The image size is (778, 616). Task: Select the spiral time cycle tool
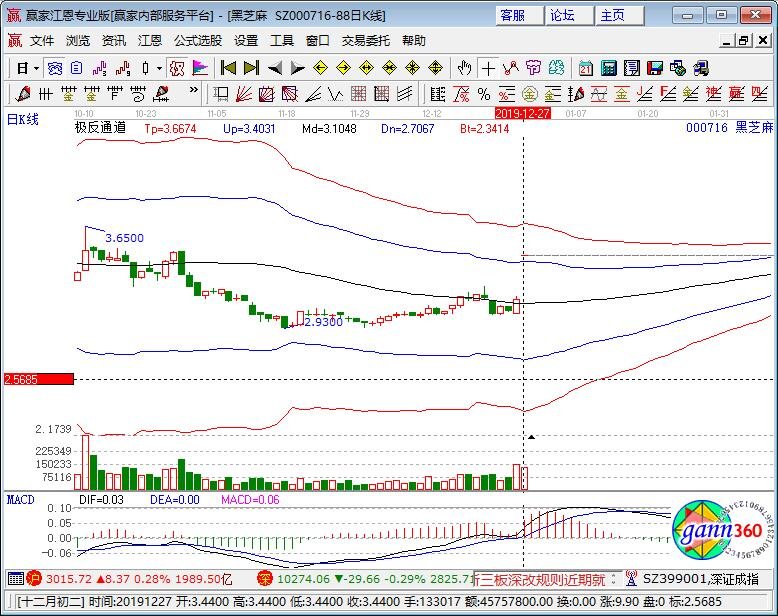(x=138, y=94)
